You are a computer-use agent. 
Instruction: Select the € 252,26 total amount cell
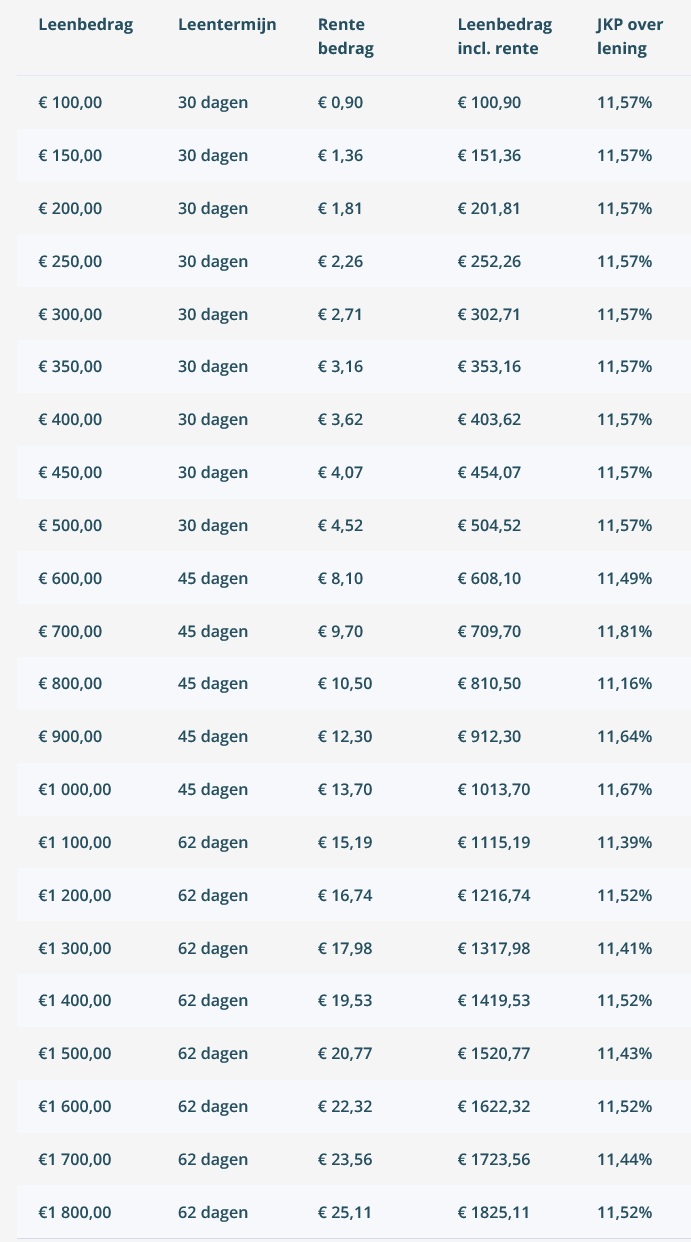(x=489, y=262)
